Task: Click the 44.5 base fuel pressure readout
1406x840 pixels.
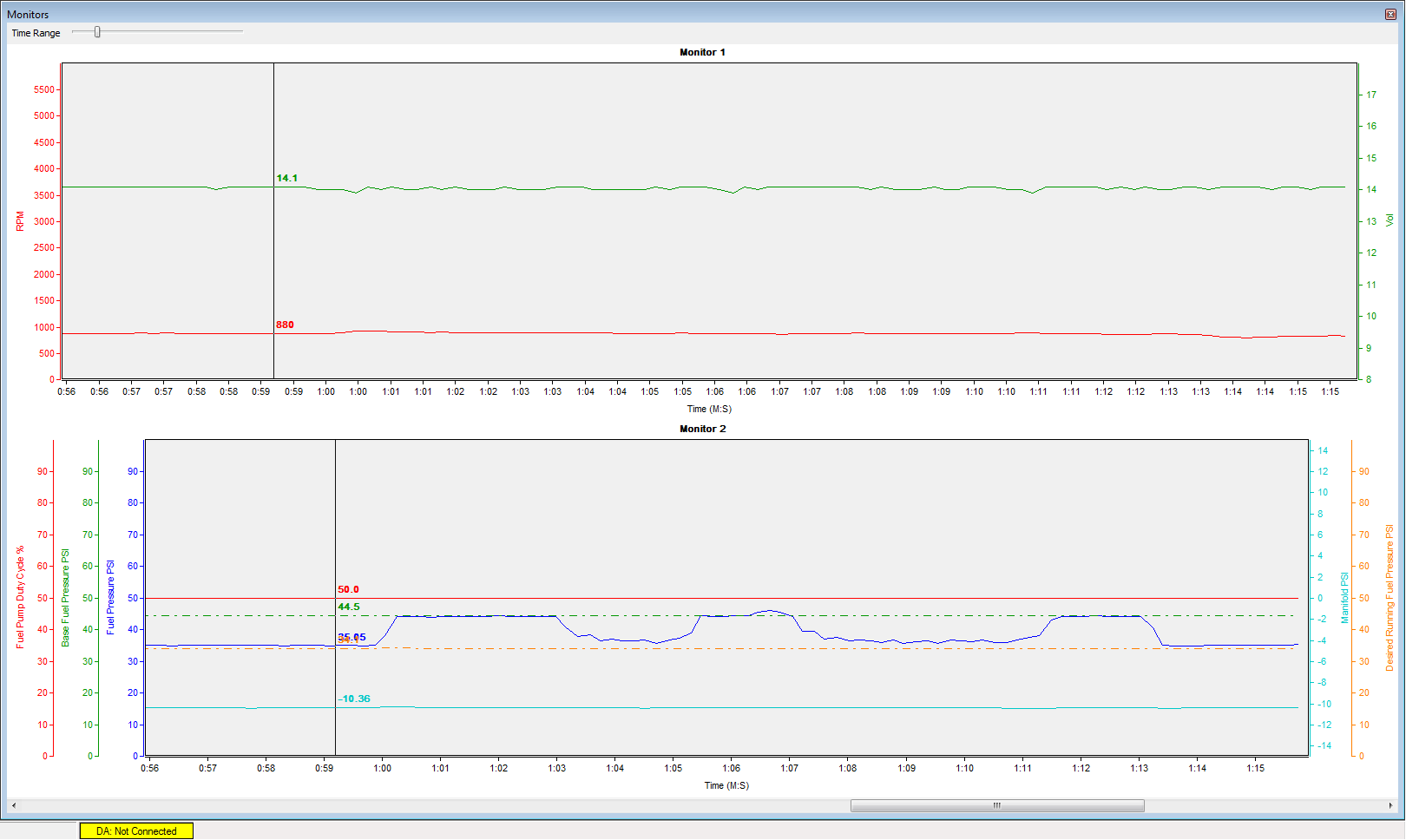Action: 348,607
